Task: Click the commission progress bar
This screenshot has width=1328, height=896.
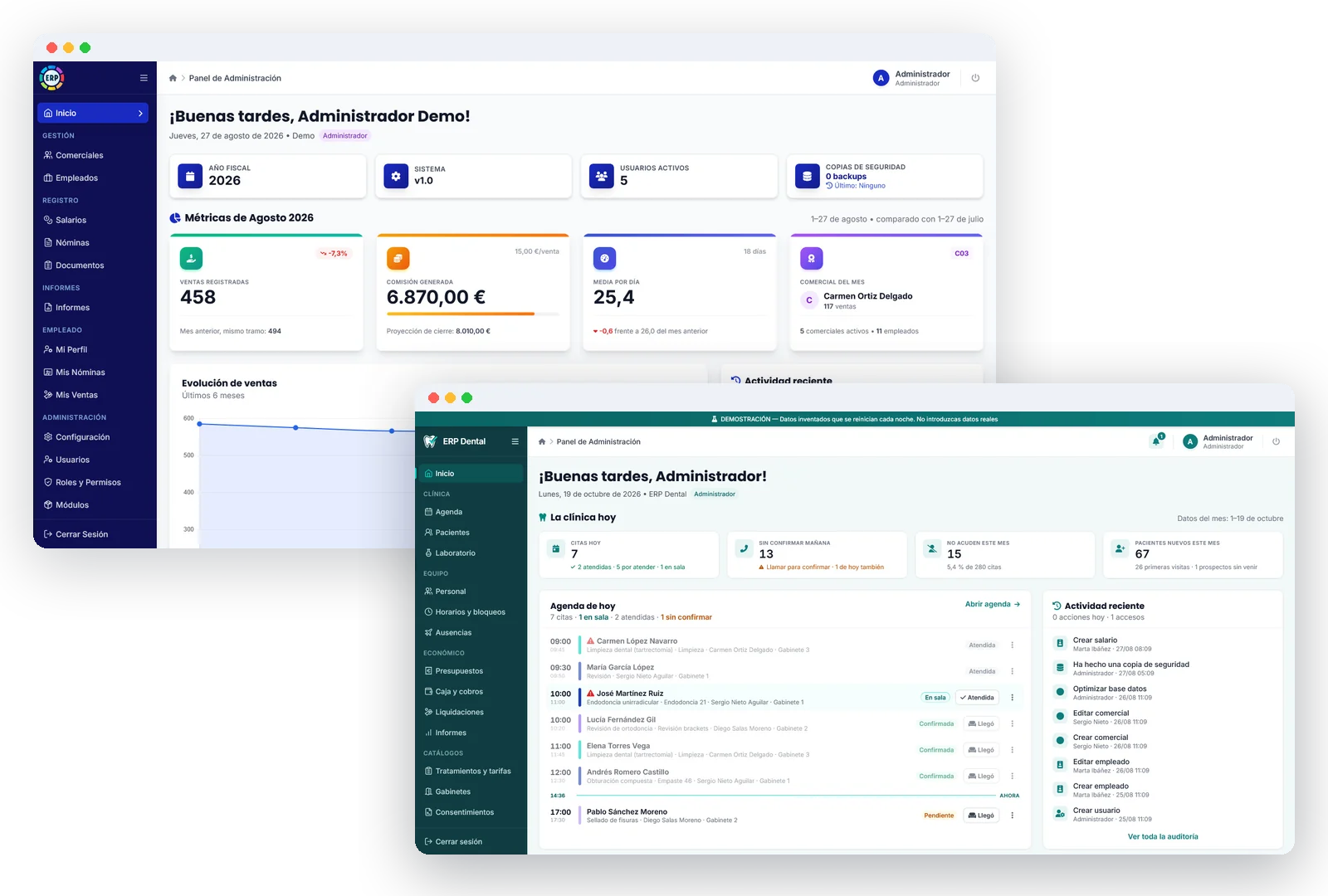Action: coord(472,314)
